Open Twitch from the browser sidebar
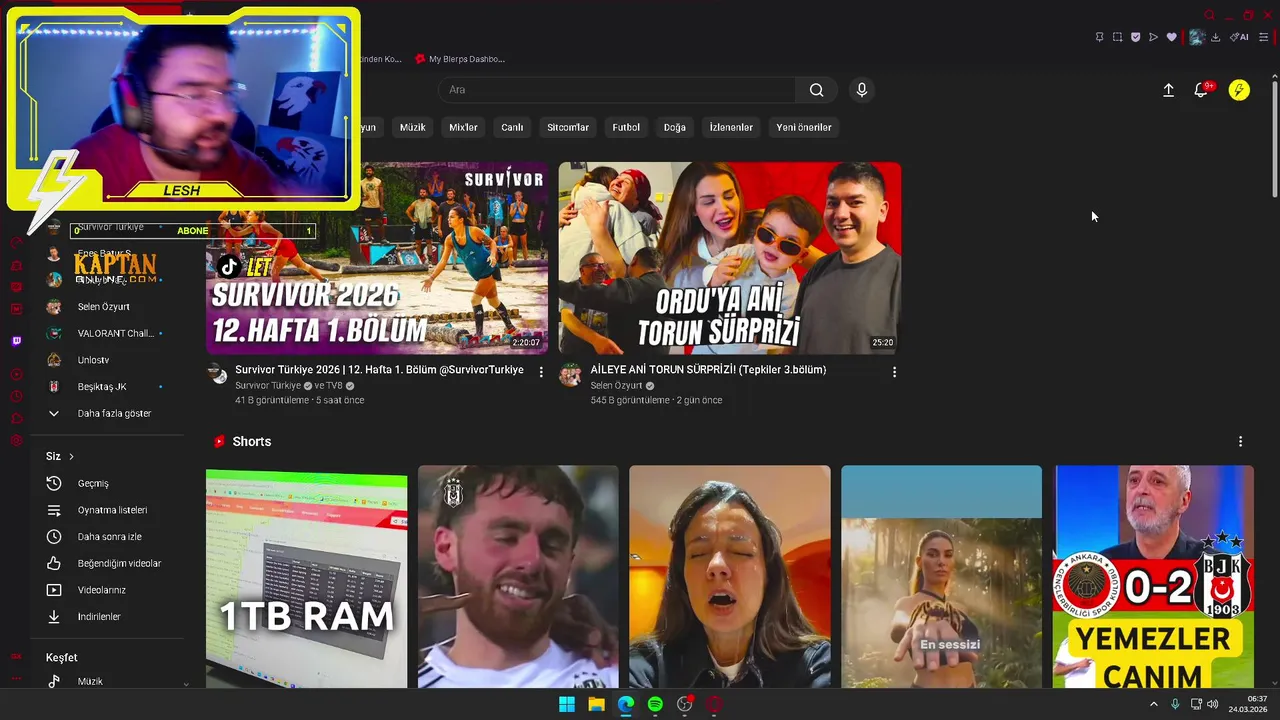This screenshot has height=720, width=1280. pyautogui.click(x=16, y=341)
